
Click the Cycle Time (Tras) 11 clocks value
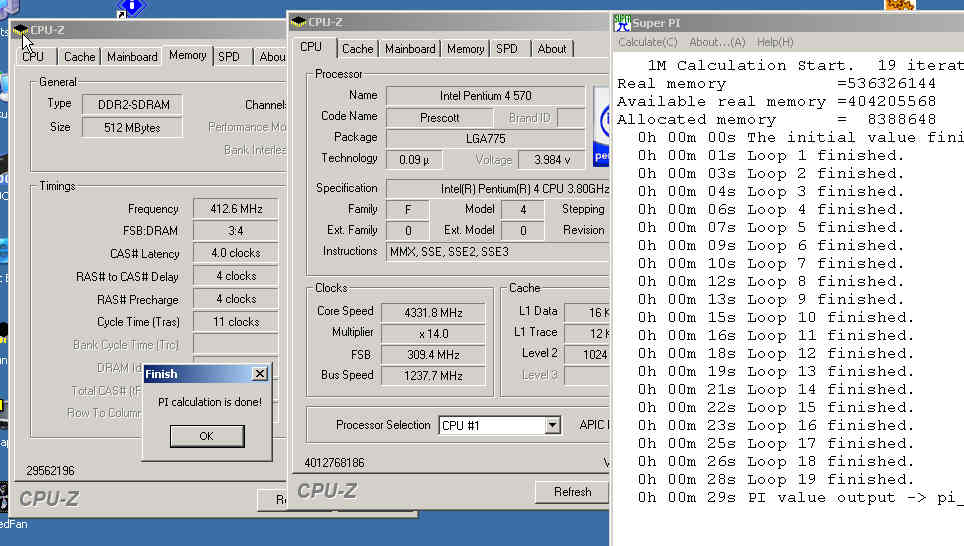(x=236, y=322)
